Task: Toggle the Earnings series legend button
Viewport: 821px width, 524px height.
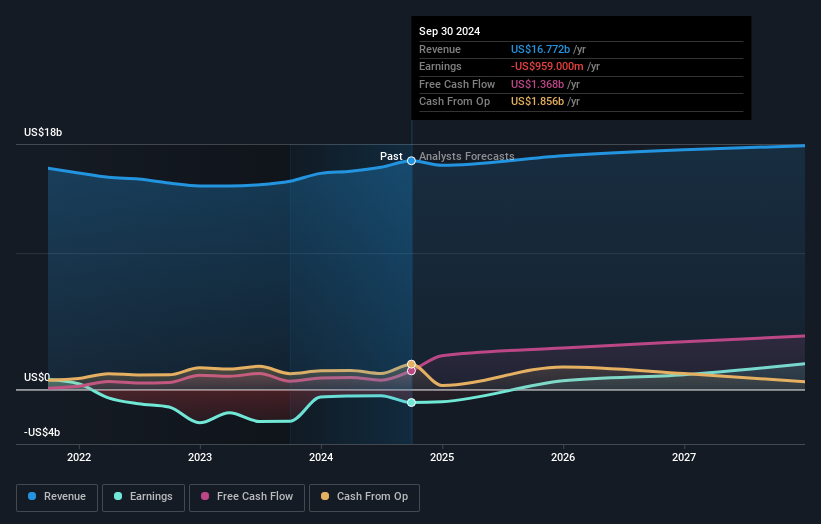Action: (143, 497)
